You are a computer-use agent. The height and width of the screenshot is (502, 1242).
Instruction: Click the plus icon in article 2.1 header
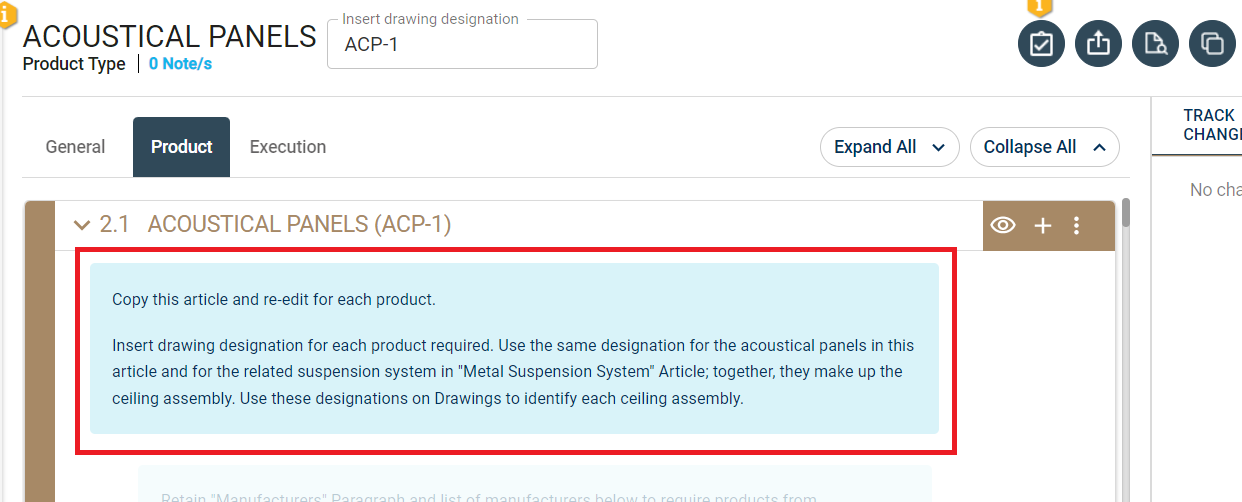pyautogui.click(x=1043, y=226)
